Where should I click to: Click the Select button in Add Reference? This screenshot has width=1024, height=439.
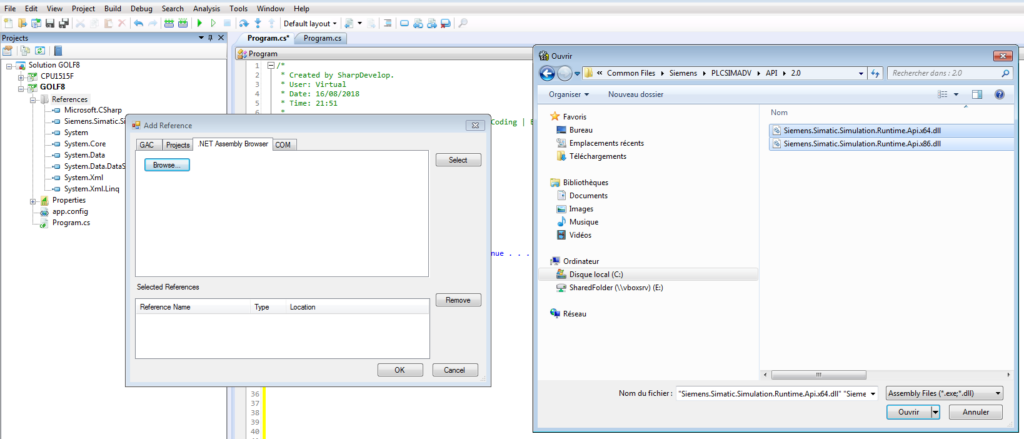458,160
